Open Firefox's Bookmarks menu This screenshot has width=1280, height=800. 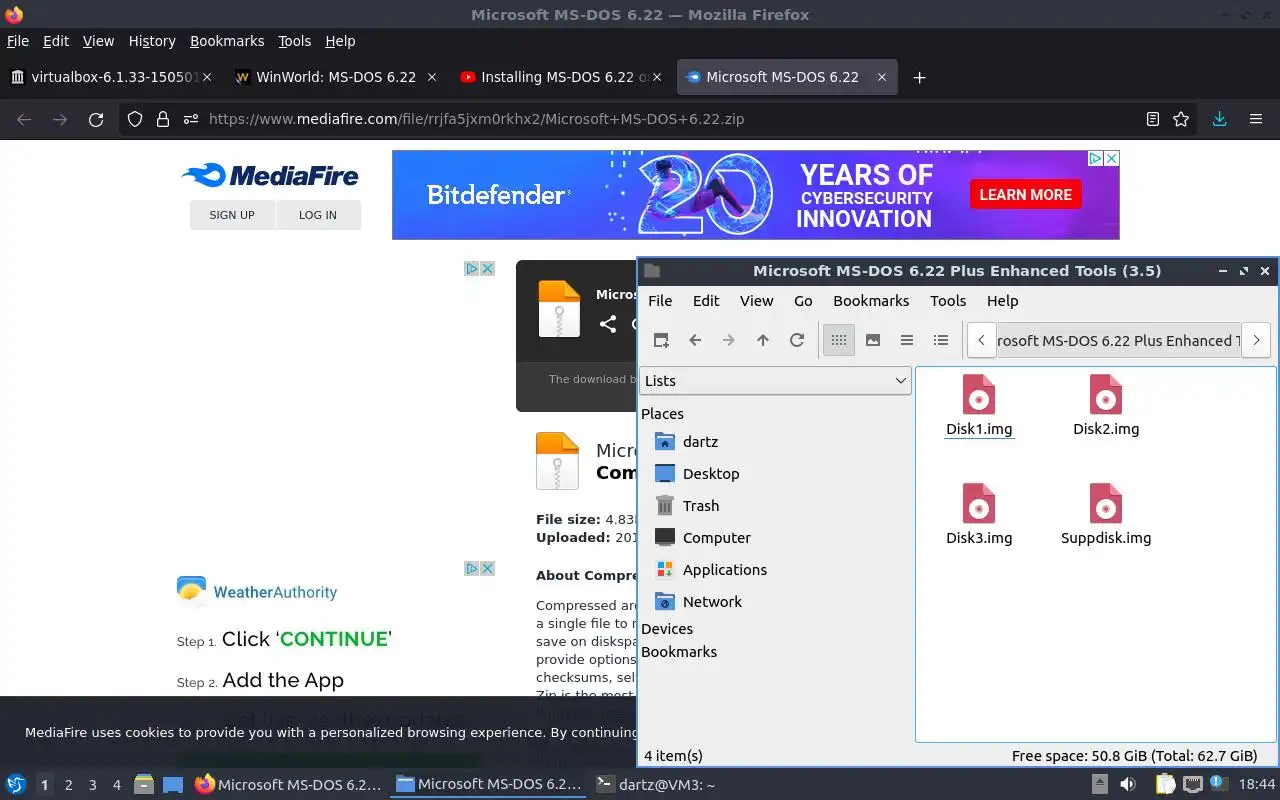[x=227, y=41]
